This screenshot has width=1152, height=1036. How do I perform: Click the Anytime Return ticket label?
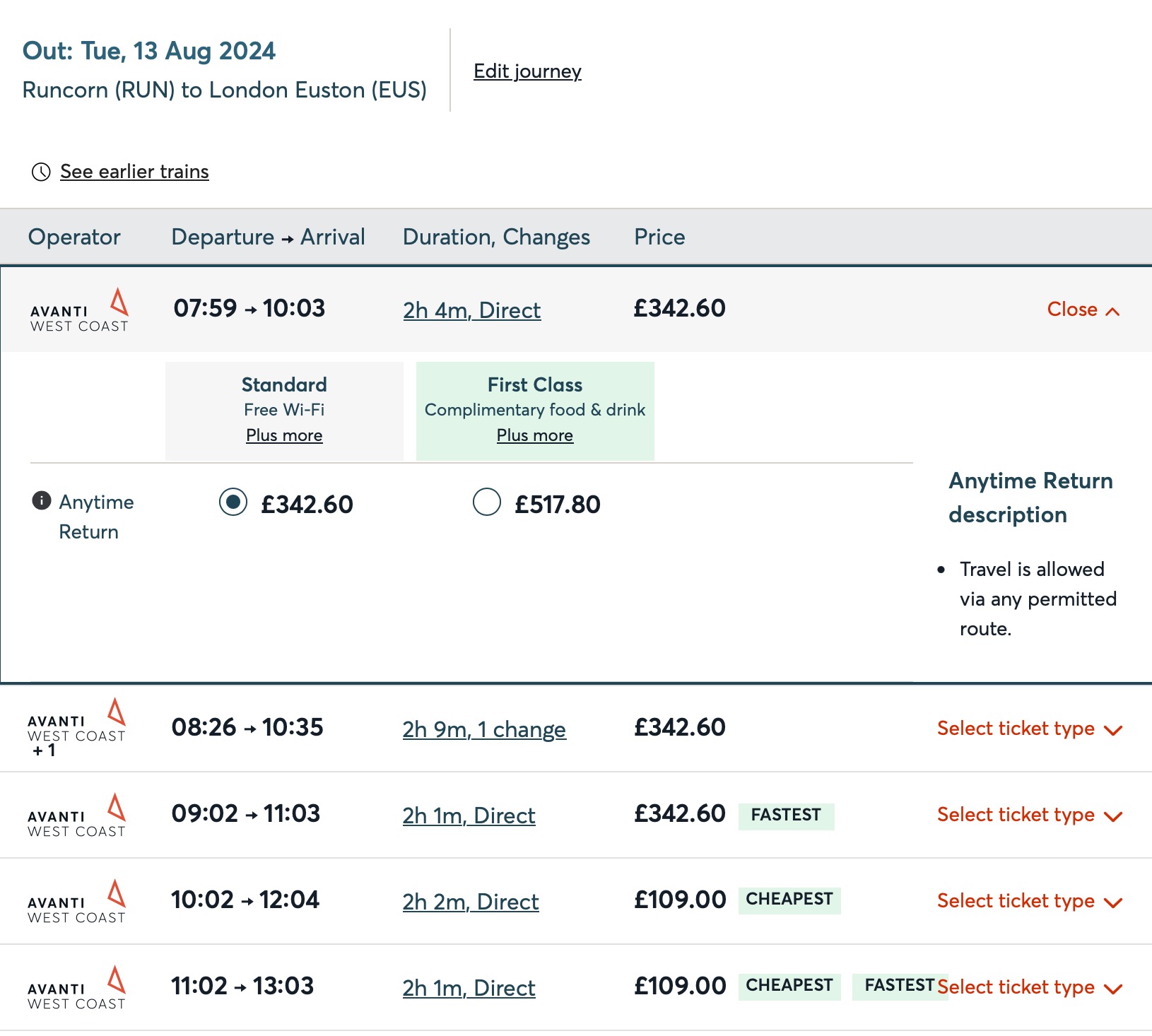coord(96,517)
